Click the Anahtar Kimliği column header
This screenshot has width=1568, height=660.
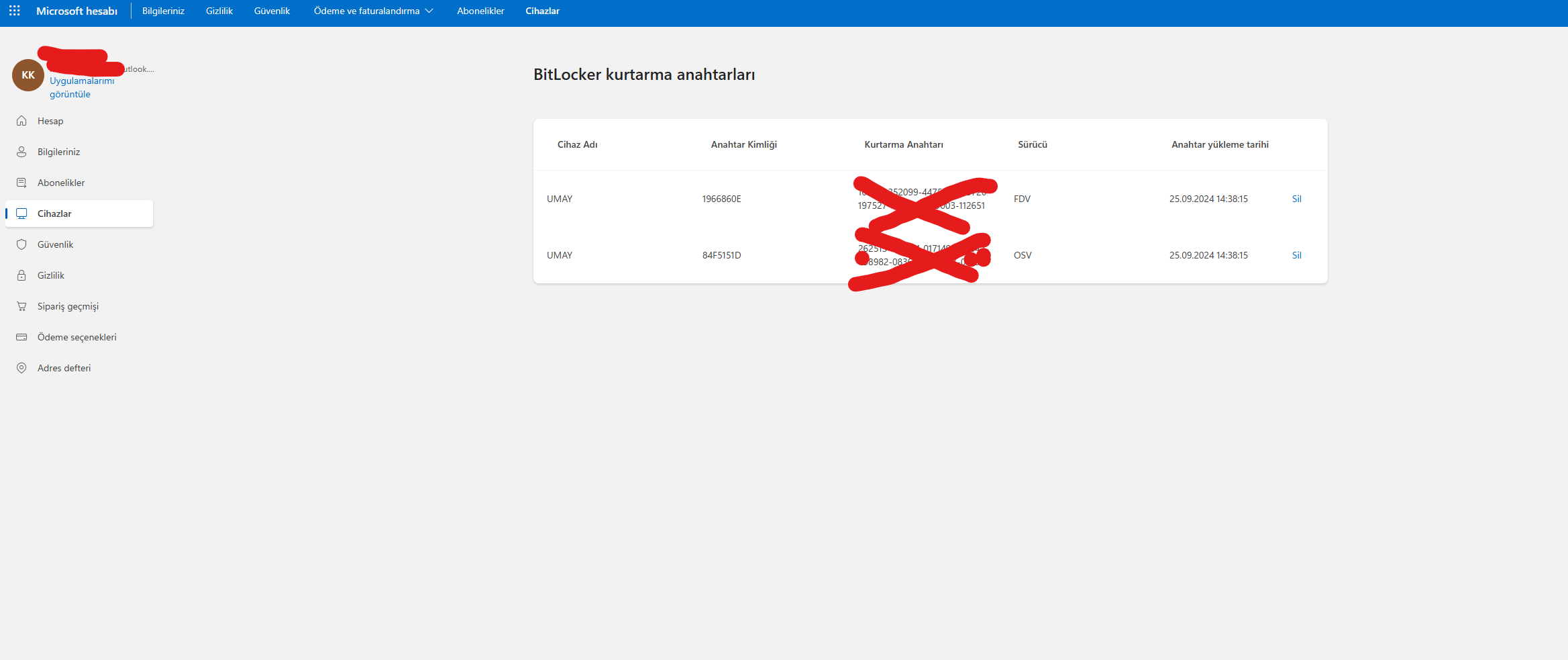tap(743, 144)
